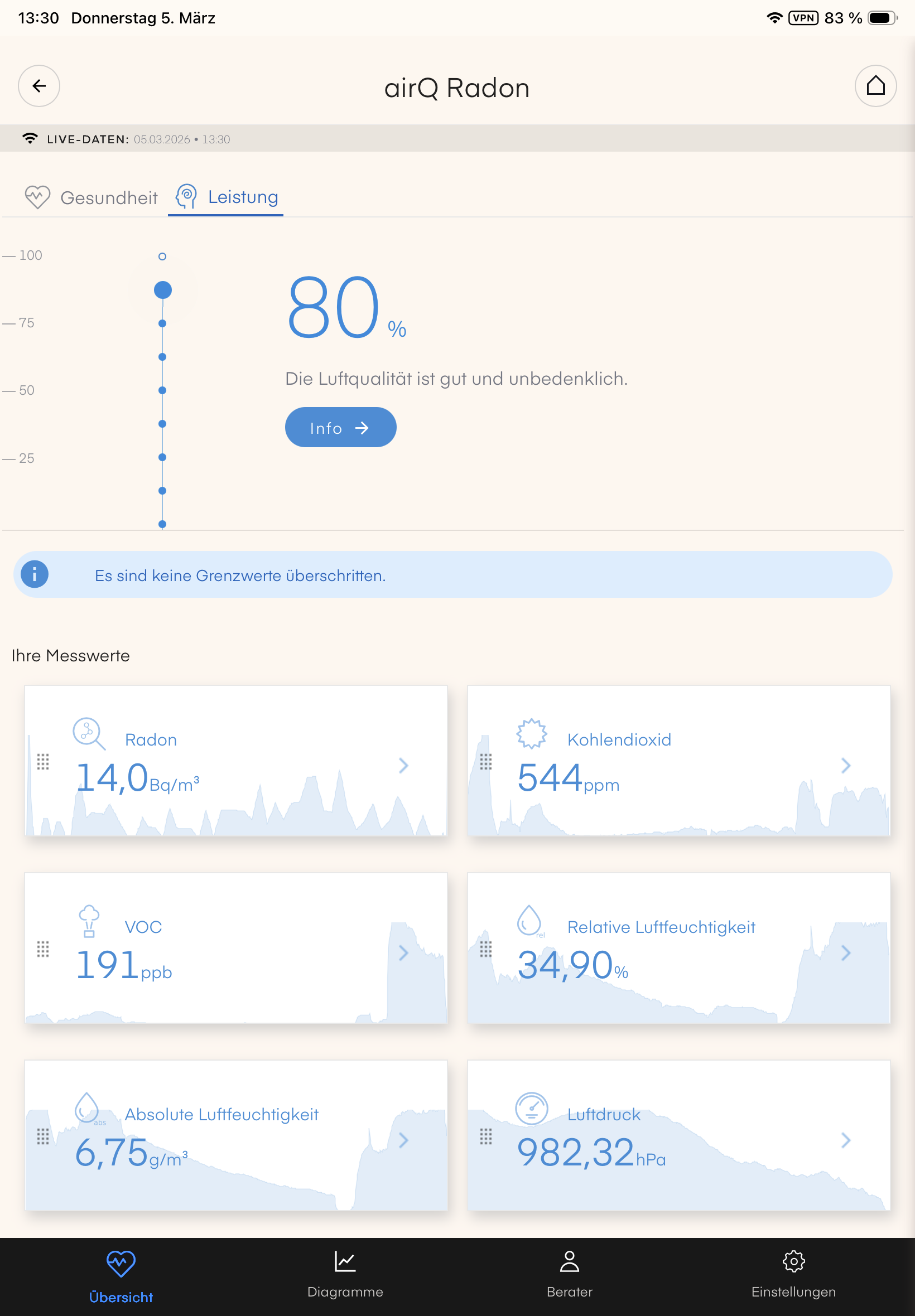
Task: Open Absolute Luftfeuchtigkeit details via its chevron
Action: [403, 1140]
